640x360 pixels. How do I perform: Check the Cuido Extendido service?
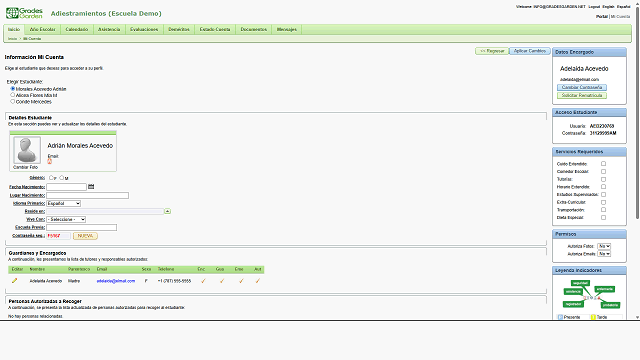(603, 164)
